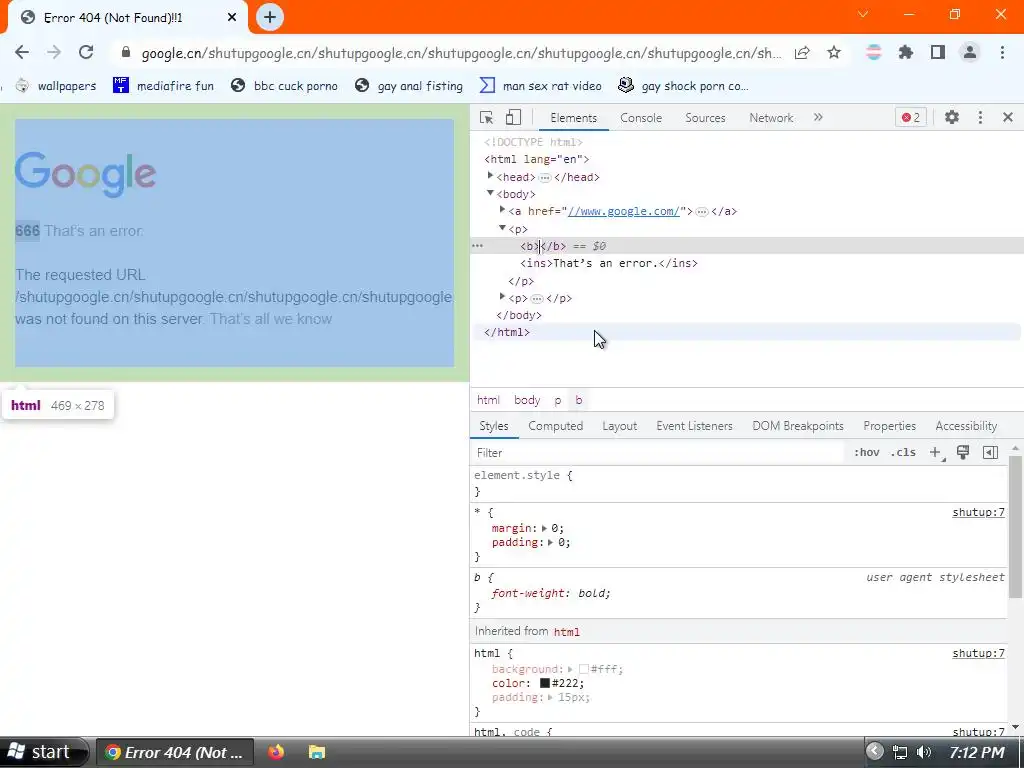
Task: Click the //www.google.com/ href link
Action: [x=624, y=212]
